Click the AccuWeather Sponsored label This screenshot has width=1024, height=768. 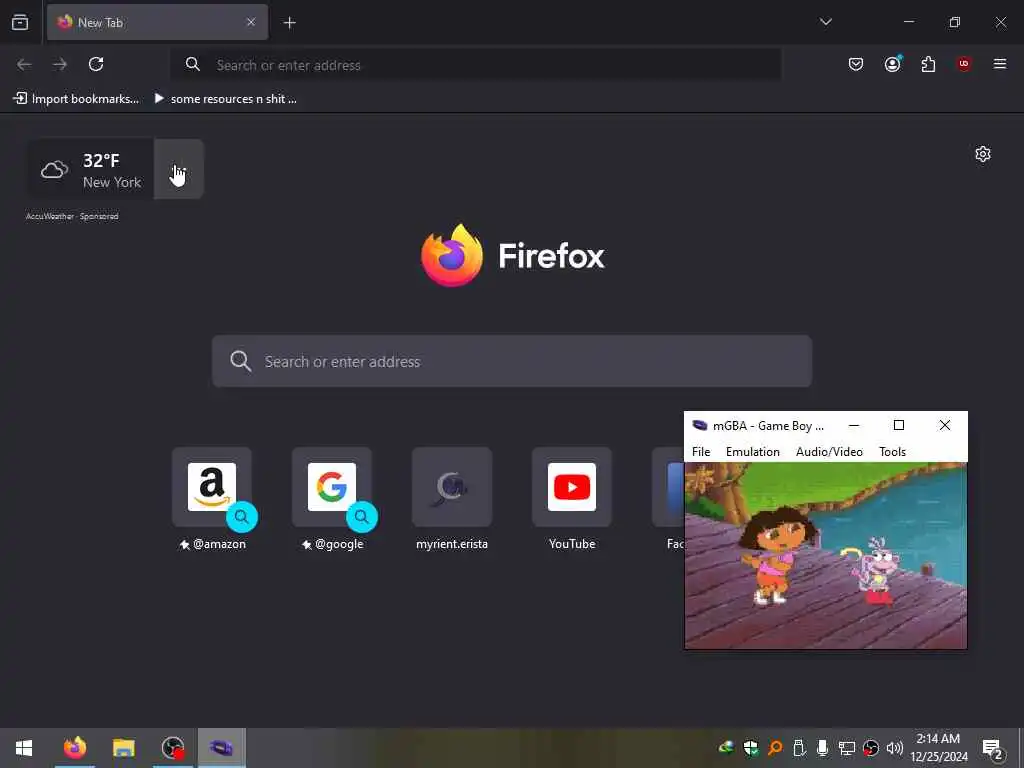(72, 216)
